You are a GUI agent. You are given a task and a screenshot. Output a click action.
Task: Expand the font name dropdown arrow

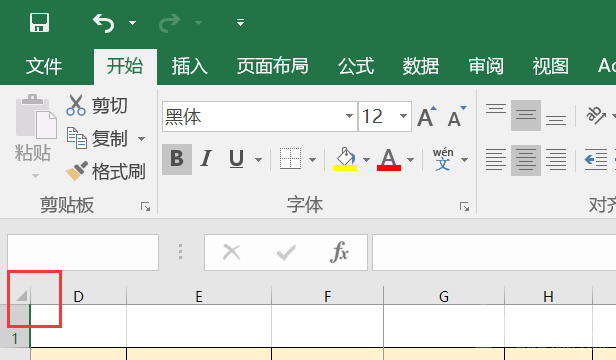point(349,116)
